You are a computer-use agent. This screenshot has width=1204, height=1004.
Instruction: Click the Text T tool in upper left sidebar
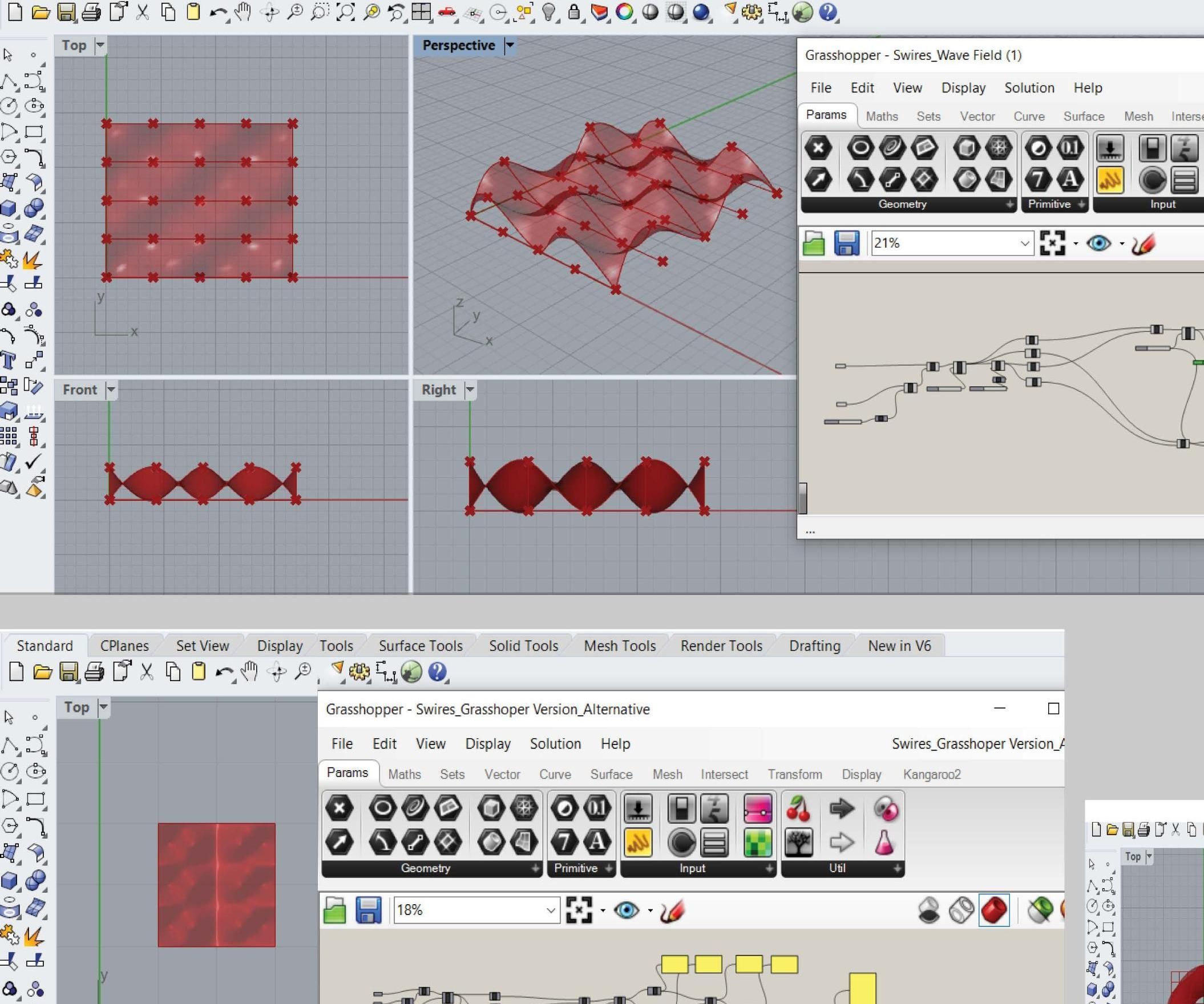coord(8,361)
